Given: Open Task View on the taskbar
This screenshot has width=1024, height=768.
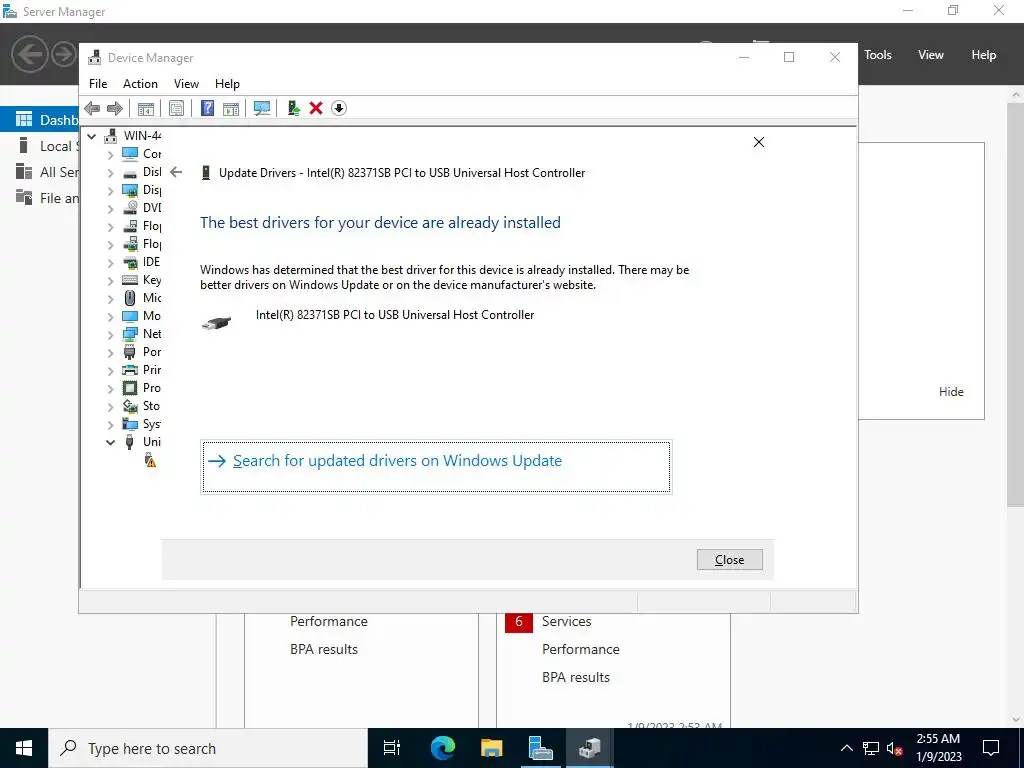Looking at the screenshot, I should click(392, 748).
